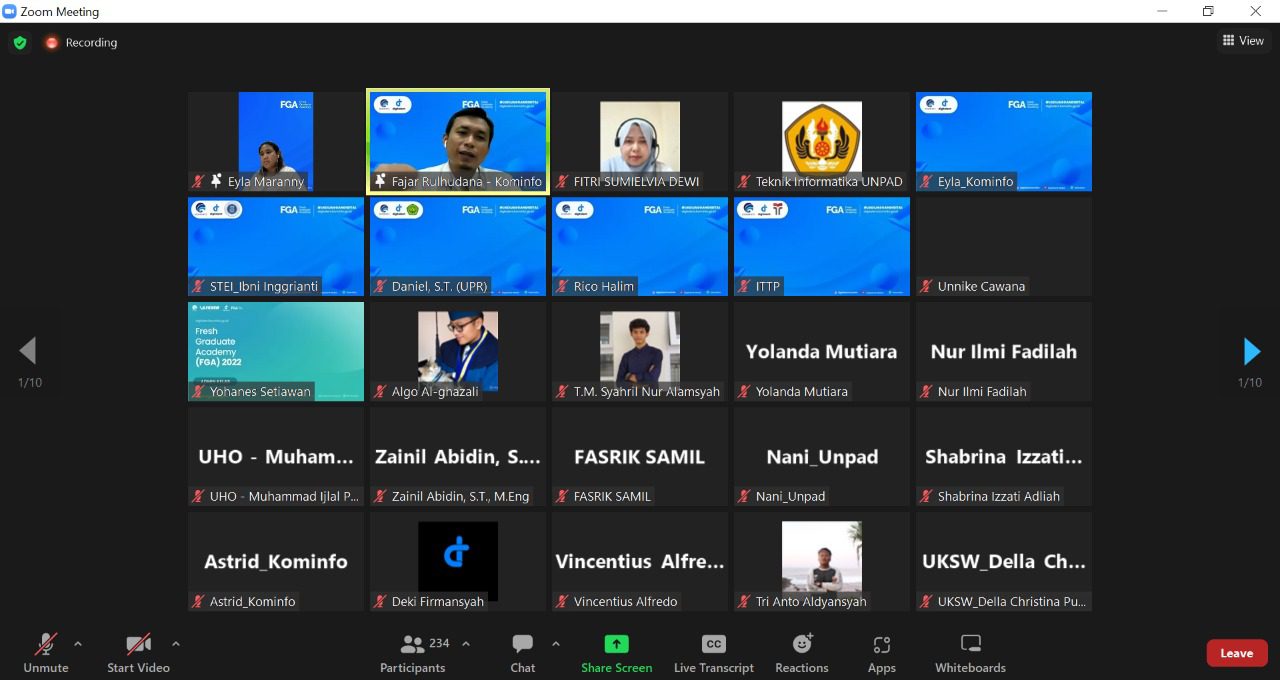This screenshot has height=680, width=1280.
Task: Enable Live Transcript captions
Action: 713,654
